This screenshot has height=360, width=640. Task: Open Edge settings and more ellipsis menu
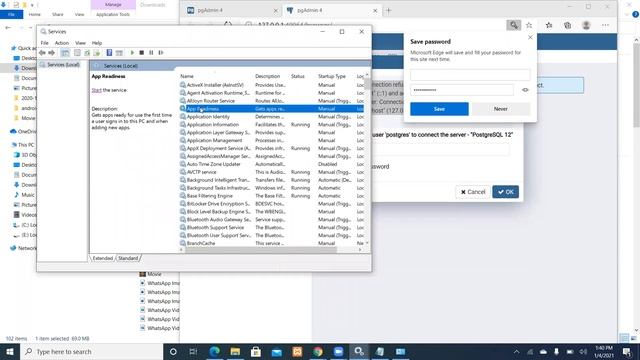pyautogui.click(x=605, y=25)
